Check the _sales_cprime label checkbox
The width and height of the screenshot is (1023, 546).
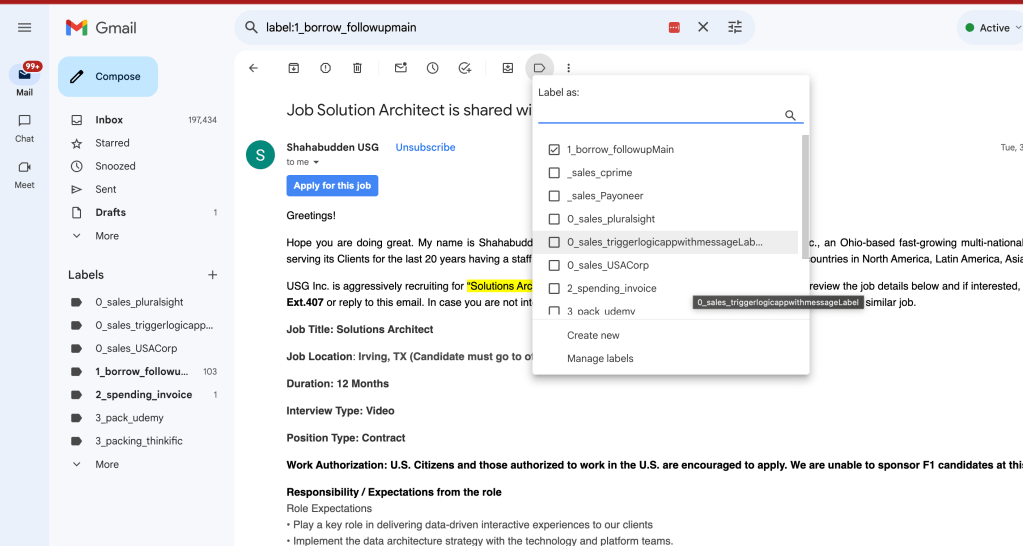coord(554,173)
